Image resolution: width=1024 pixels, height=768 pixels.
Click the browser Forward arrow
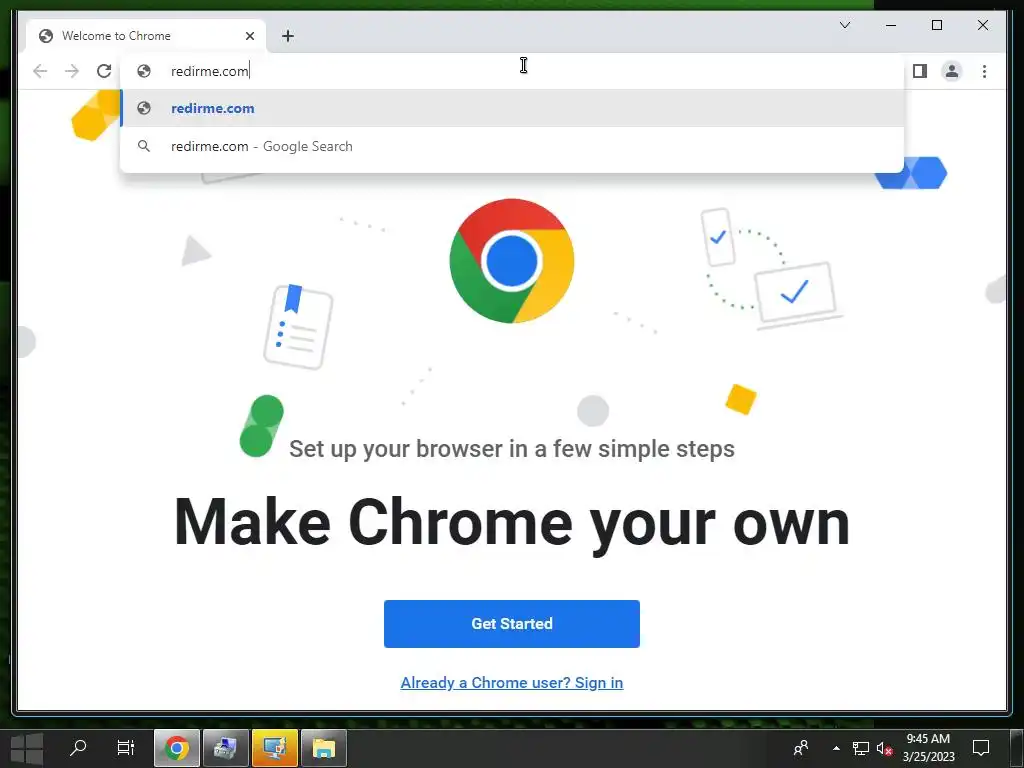click(72, 71)
